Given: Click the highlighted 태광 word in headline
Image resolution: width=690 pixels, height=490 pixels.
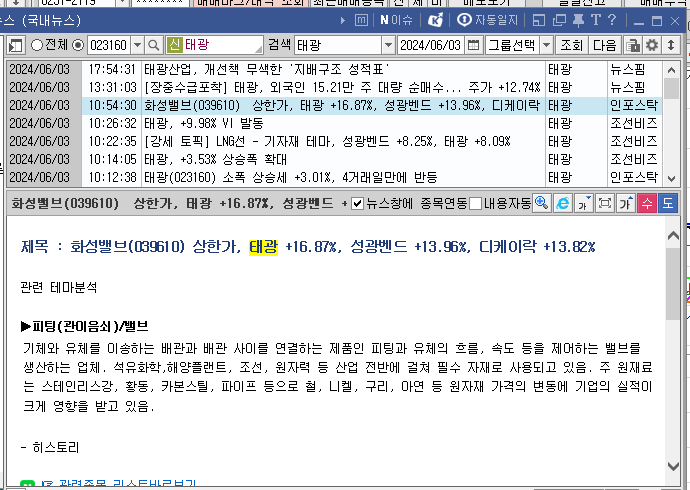Looking at the screenshot, I should click(263, 247).
